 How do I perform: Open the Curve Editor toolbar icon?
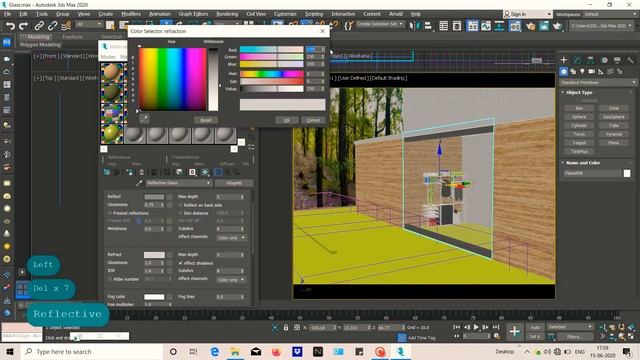click(486, 26)
